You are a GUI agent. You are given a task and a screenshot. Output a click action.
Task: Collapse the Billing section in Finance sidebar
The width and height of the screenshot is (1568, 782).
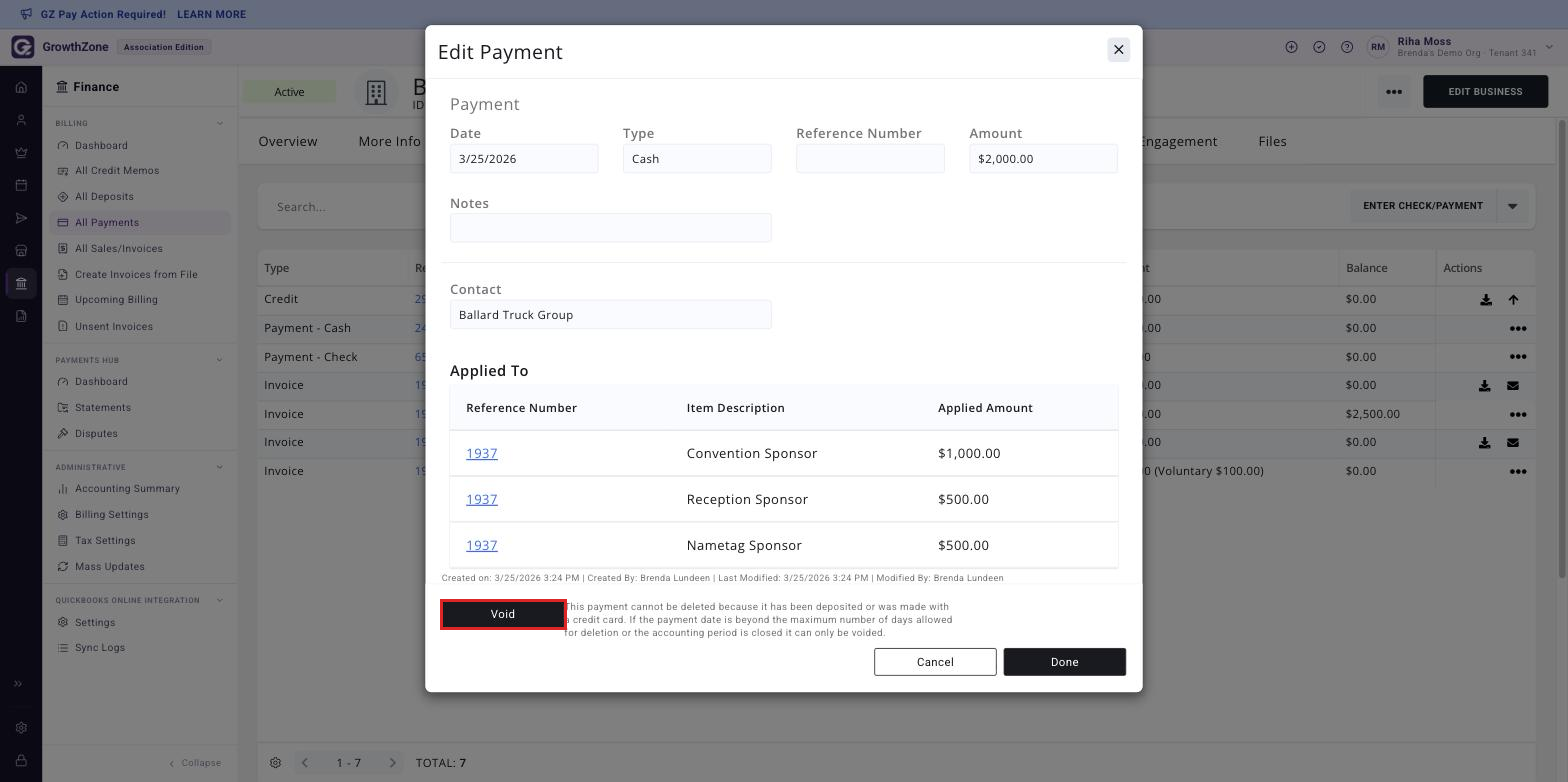(x=220, y=124)
